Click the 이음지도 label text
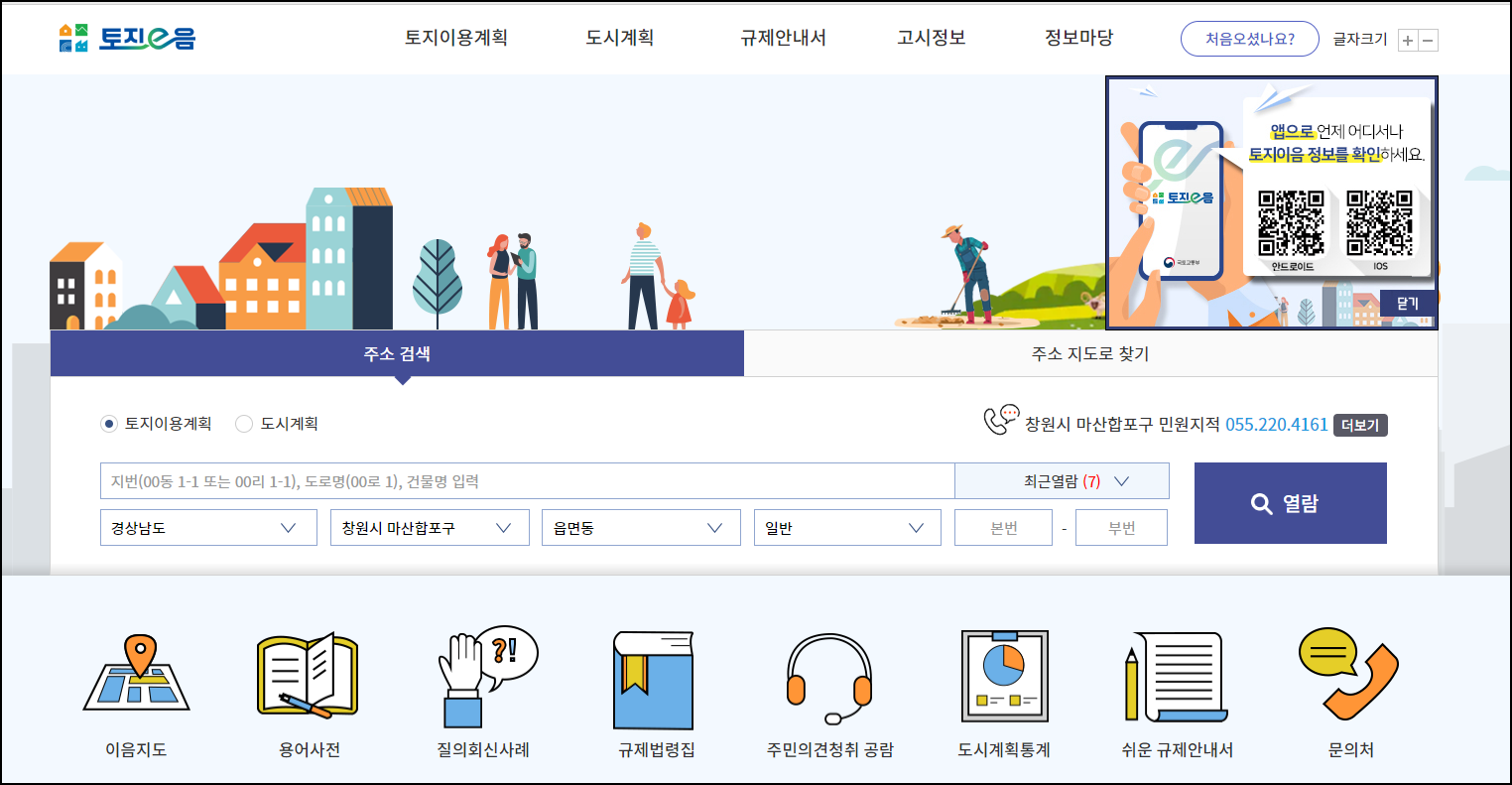 tap(136, 750)
